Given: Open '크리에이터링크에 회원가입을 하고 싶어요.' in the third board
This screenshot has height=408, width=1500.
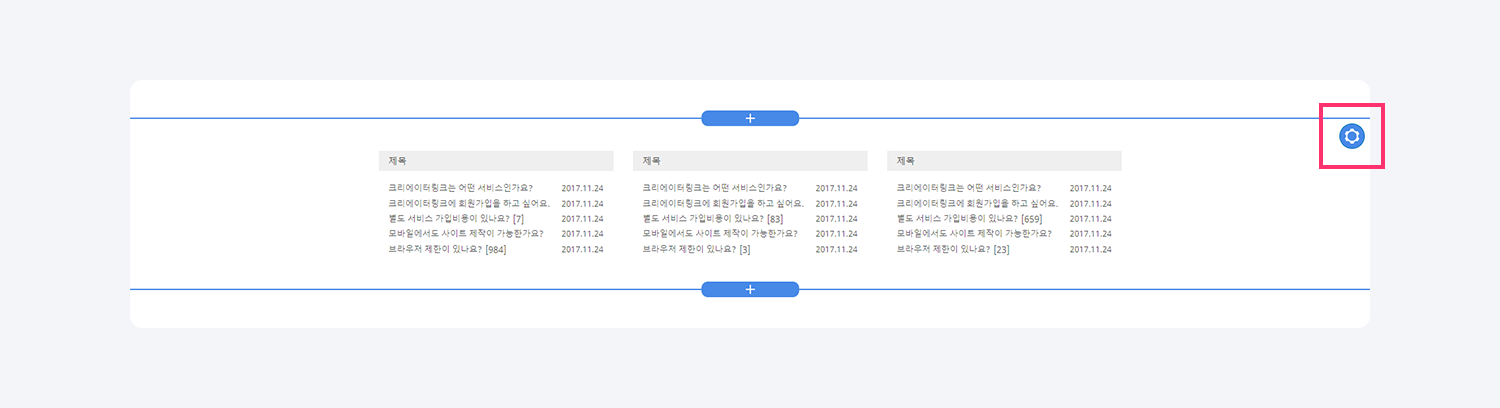Looking at the screenshot, I should tap(977, 203).
